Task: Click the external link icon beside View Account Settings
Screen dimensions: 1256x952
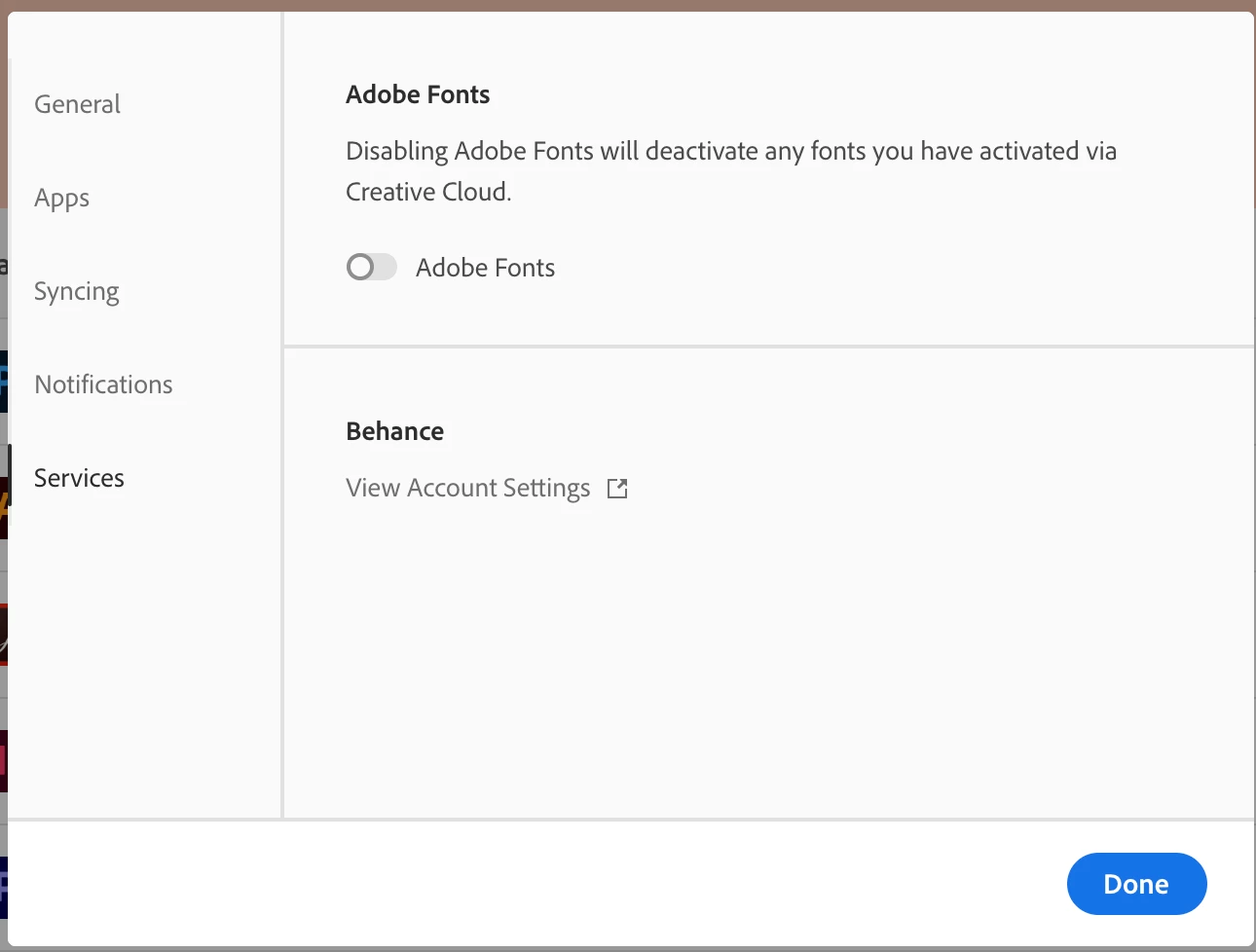Action: [x=617, y=489]
